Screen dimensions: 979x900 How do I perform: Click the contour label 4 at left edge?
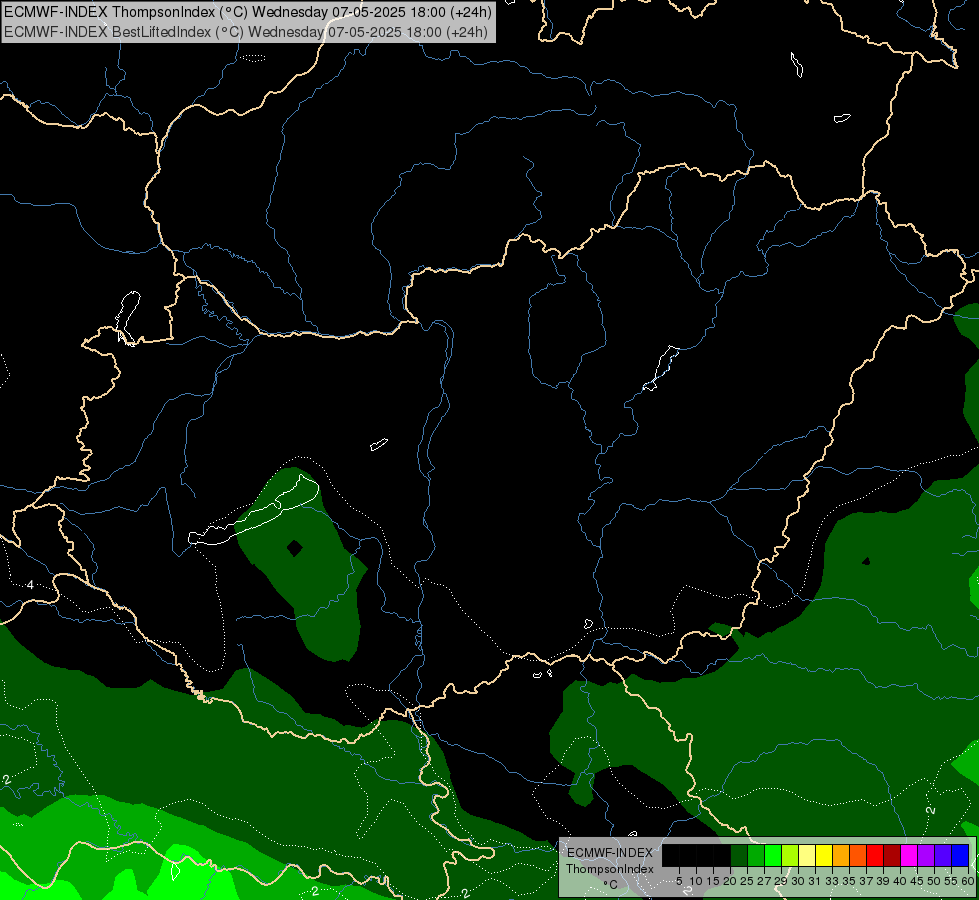pyautogui.click(x=30, y=585)
